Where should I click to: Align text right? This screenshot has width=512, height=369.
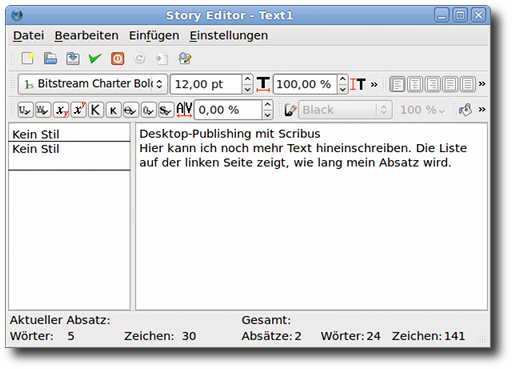[x=432, y=84]
